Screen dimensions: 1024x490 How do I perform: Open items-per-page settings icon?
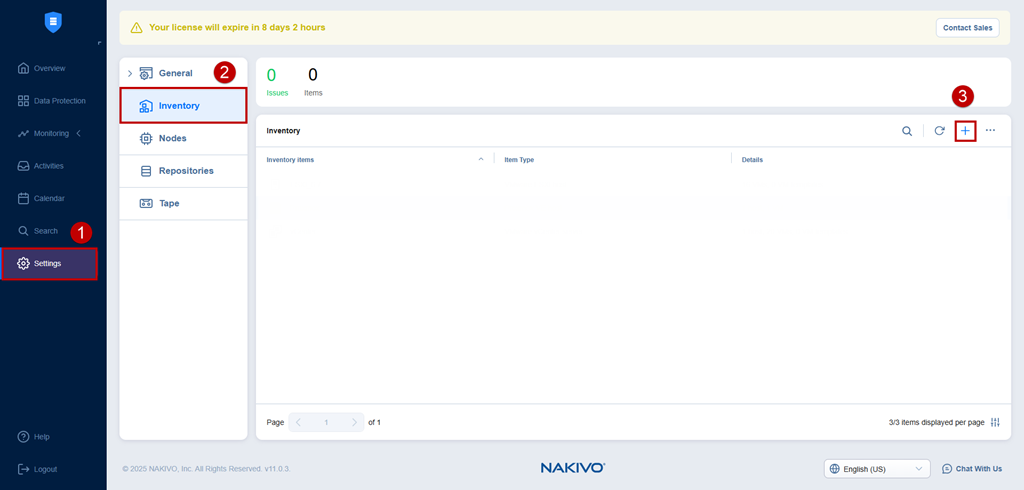[995, 422]
